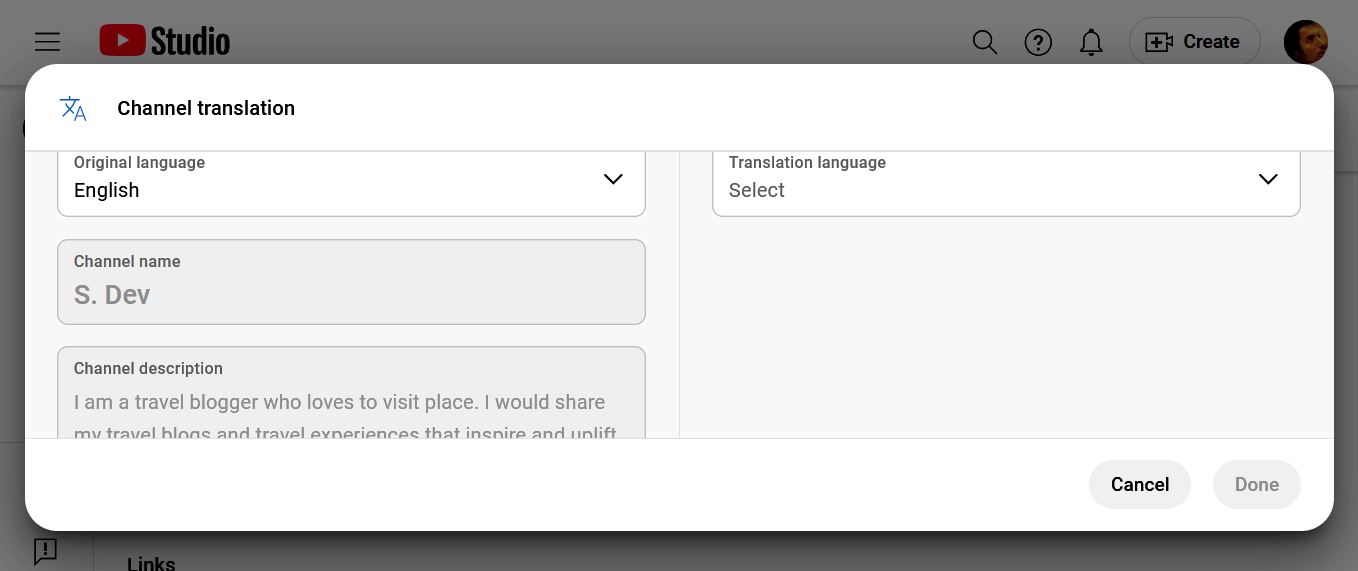Click the camera-plus icon in Create

(x=1158, y=42)
